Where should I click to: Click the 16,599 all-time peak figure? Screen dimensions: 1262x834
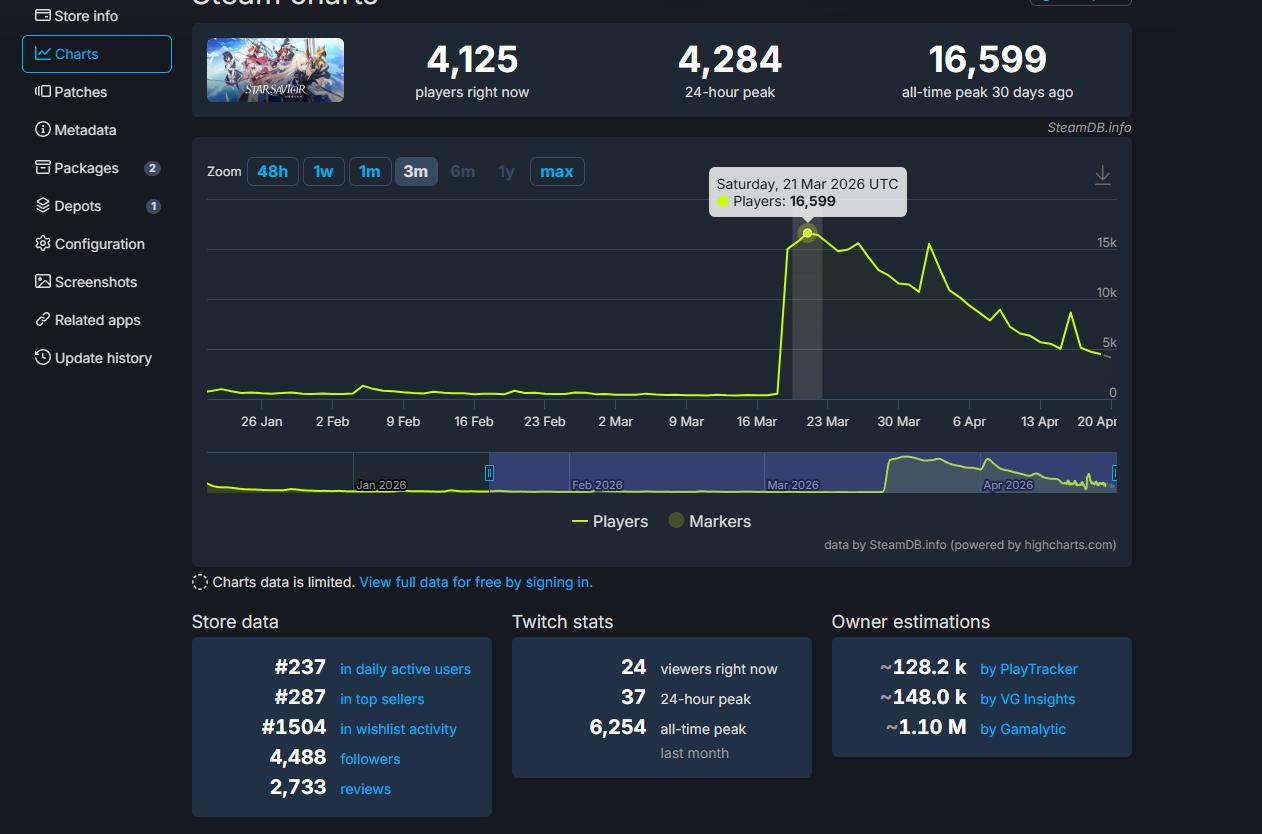coord(987,60)
